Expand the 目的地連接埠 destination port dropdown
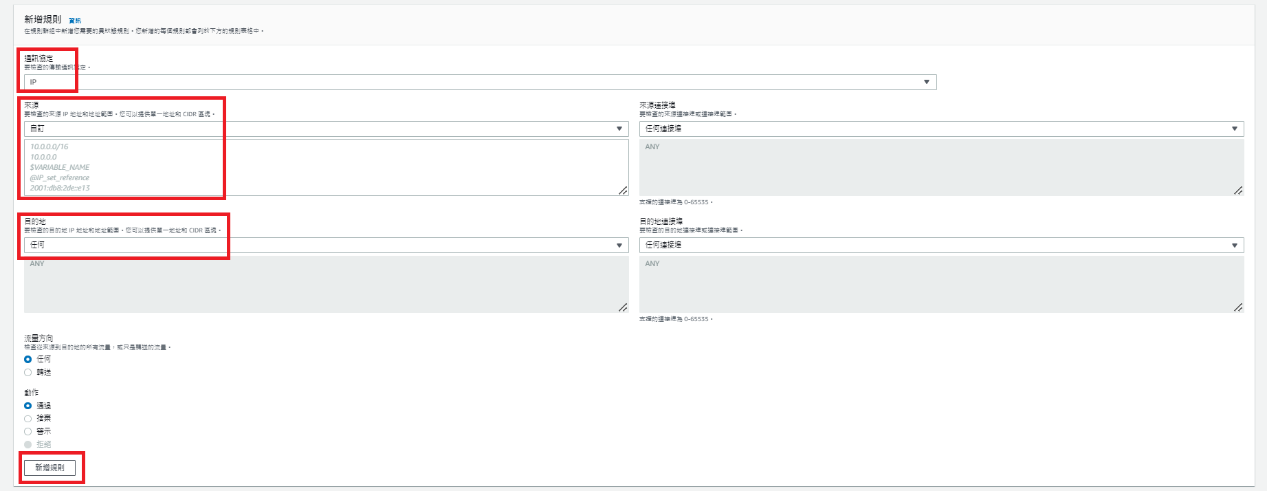 coord(941,245)
